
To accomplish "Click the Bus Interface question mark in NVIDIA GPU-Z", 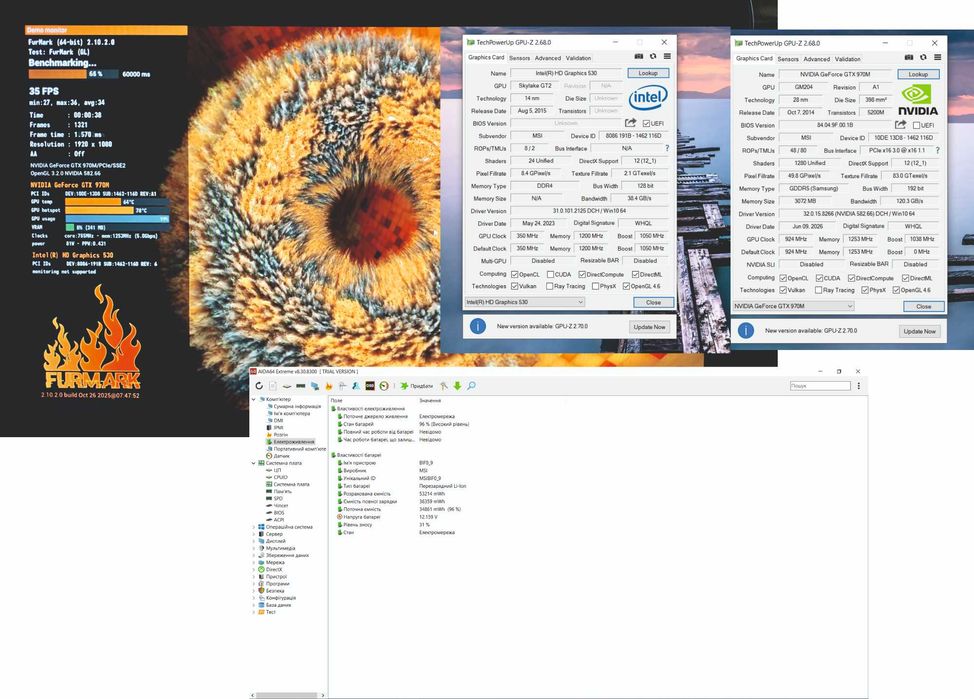I will pos(937,150).
